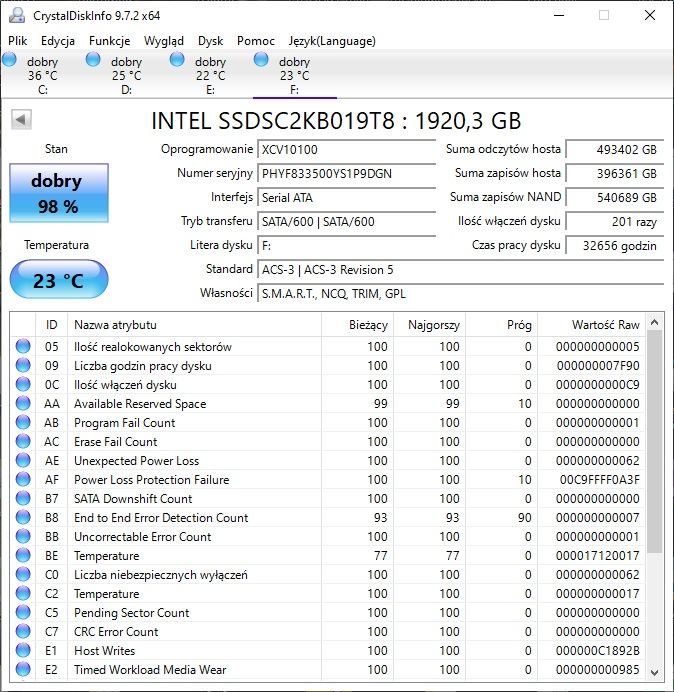Click the serial number field PHYF833500YS1P9DGN

(x=346, y=173)
